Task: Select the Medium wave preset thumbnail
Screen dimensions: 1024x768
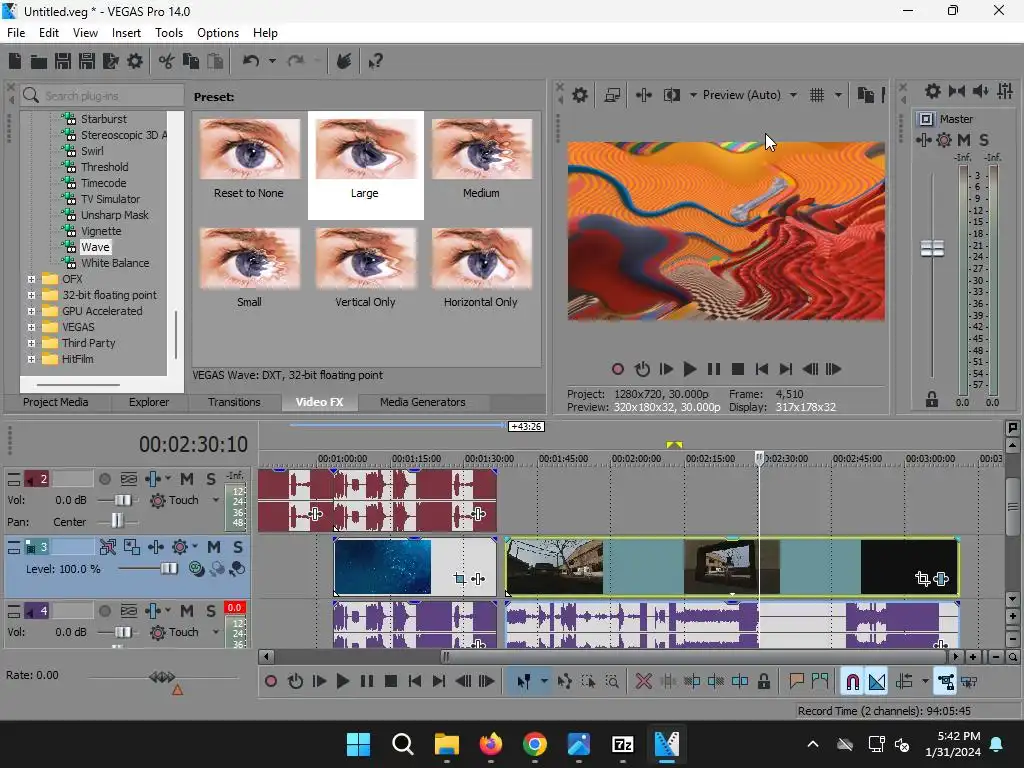Action: (x=481, y=149)
